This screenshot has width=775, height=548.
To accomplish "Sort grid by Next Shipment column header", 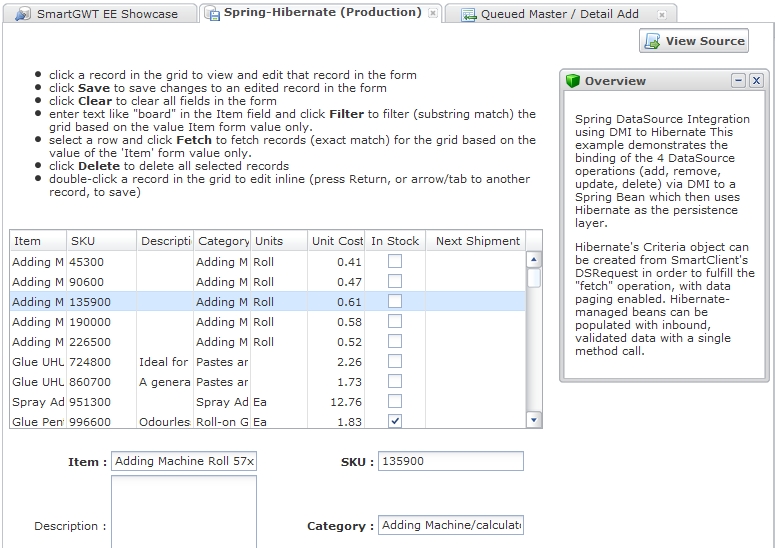I will 476,241.
